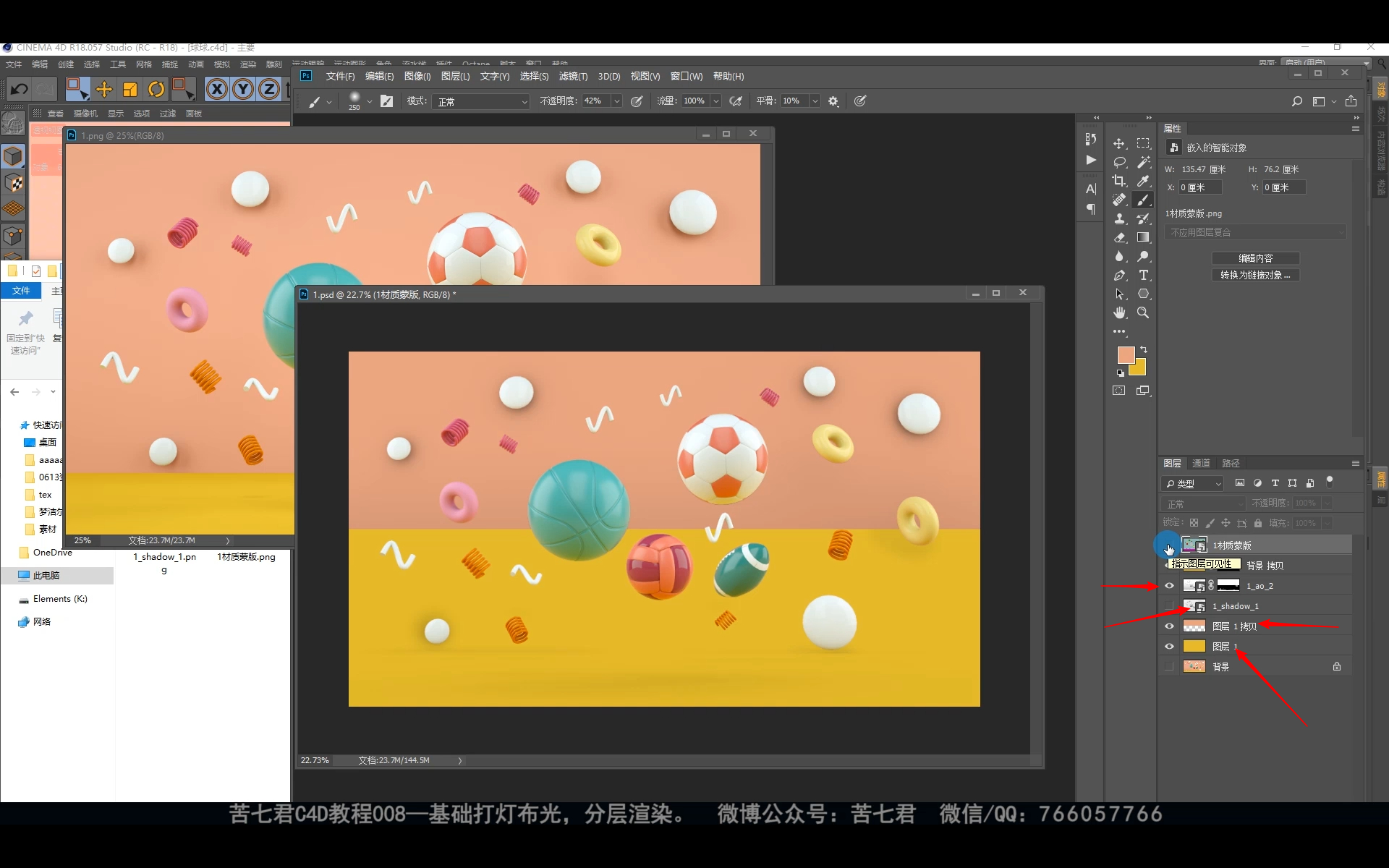Select the Spot Healing Brush tool
Screen dimensions: 1389x868
(1119, 200)
